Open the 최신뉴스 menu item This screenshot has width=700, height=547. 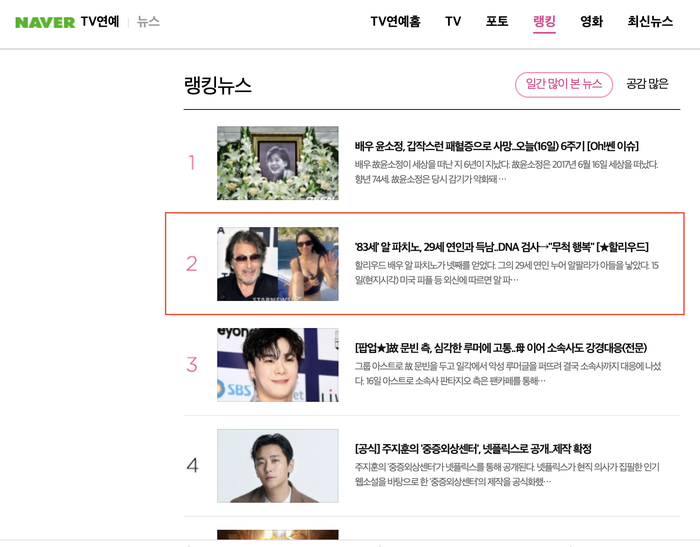pyautogui.click(x=650, y=21)
